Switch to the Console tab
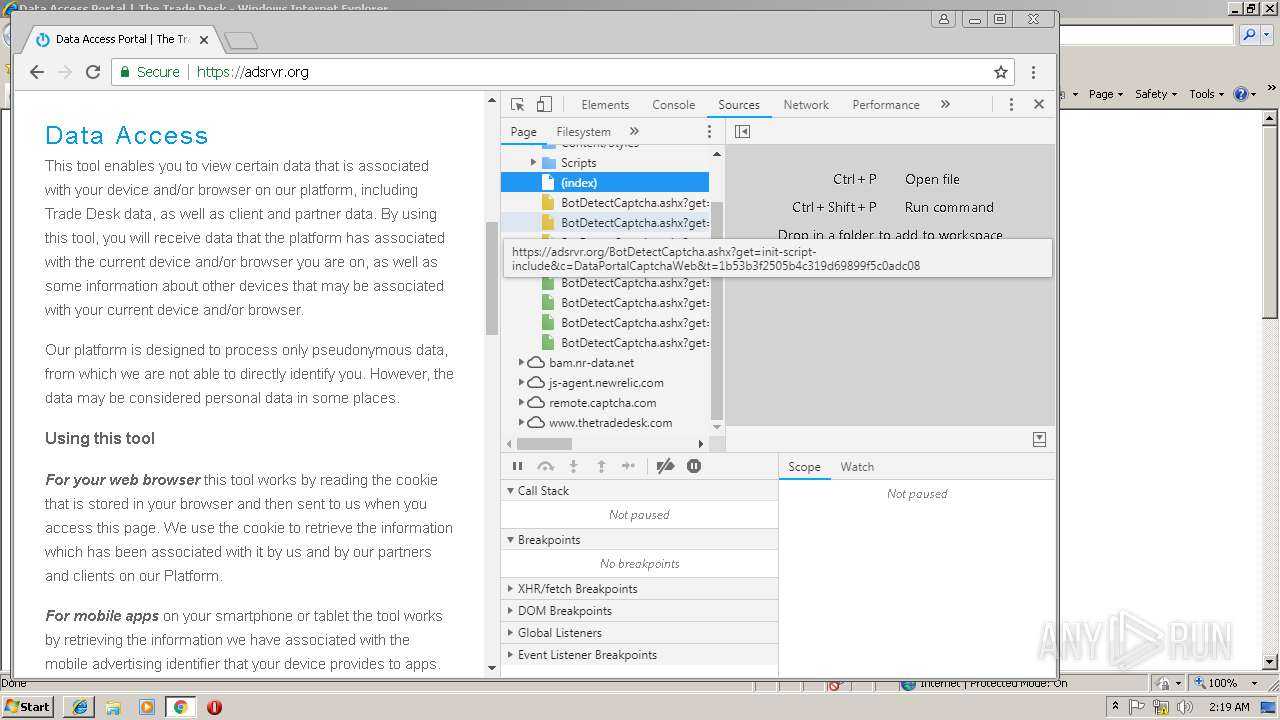The width and height of the screenshot is (1280, 720). point(674,104)
